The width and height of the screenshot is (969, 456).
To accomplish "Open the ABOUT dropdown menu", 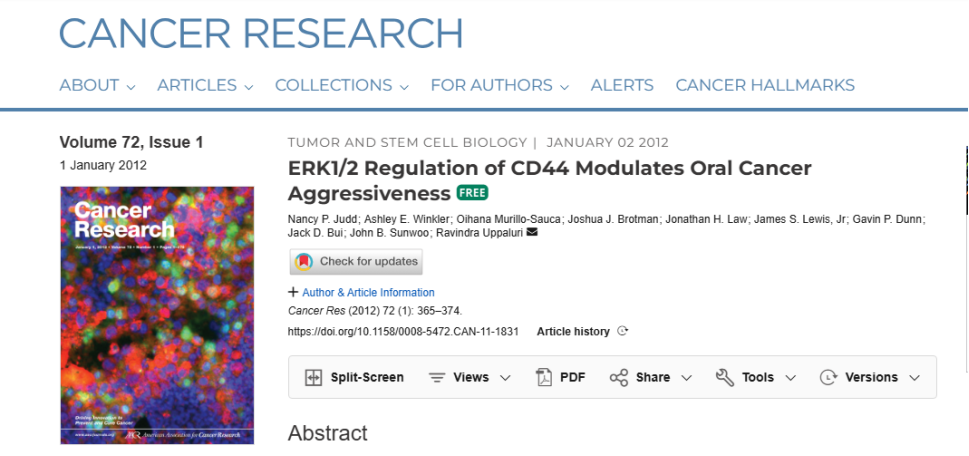I will pos(97,85).
